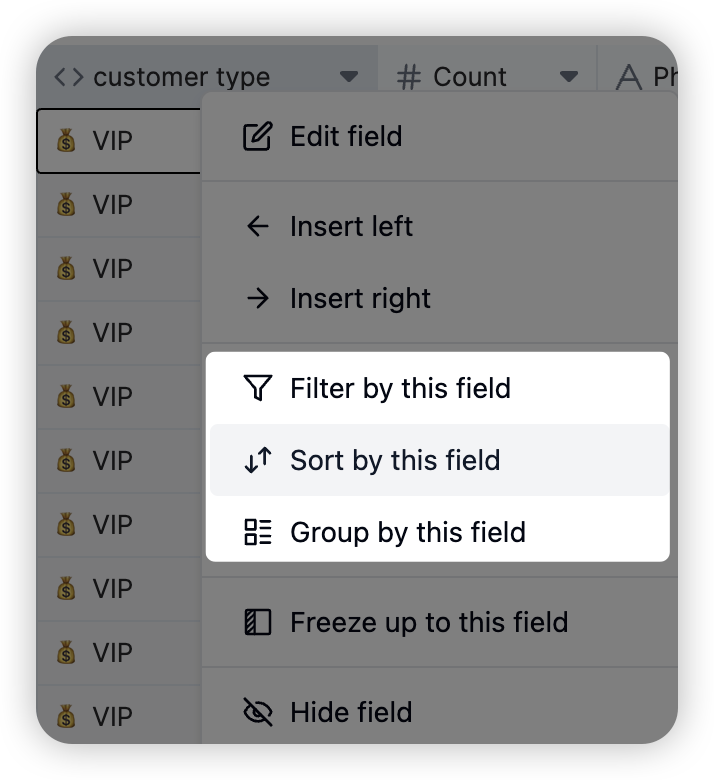Choose Filter by this field
The image size is (714, 780).
coord(439,388)
